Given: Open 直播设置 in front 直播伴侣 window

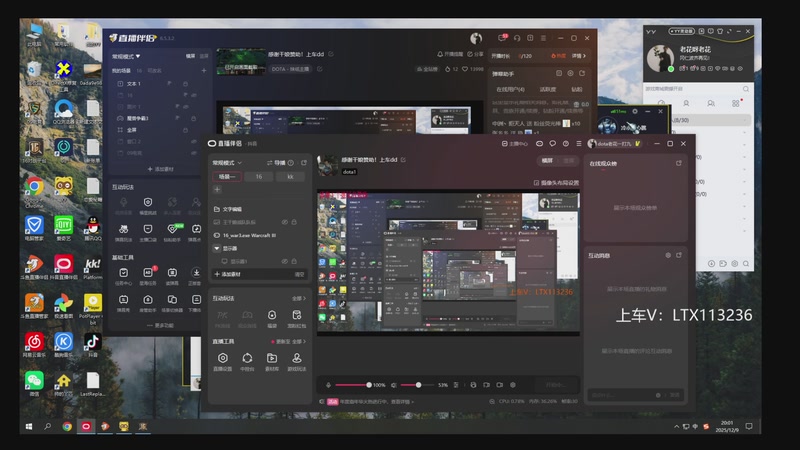Looking at the screenshot, I should [222, 361].
